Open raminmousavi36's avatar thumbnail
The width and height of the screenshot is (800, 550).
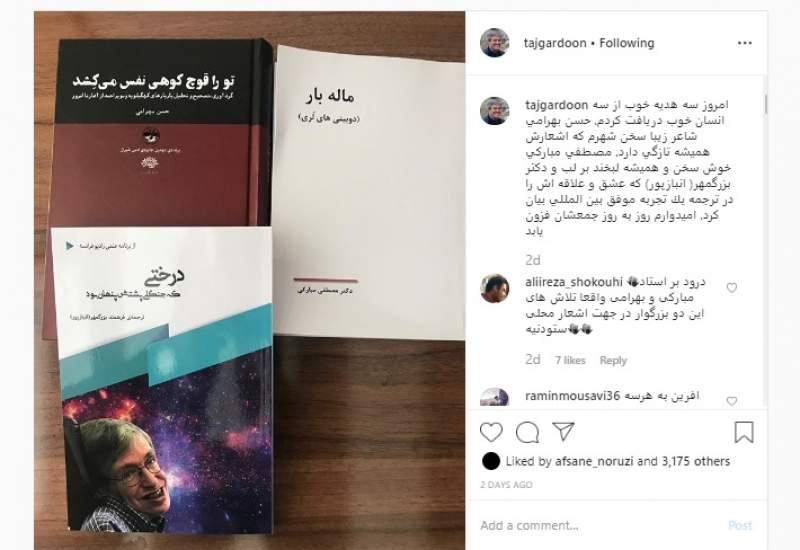494,397
